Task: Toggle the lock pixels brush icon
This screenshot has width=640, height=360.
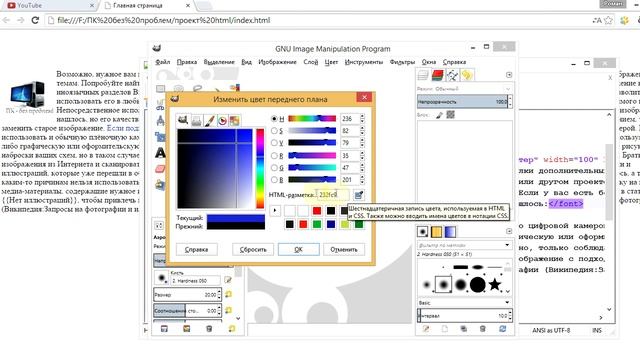Action: click(x=439, y=115)
